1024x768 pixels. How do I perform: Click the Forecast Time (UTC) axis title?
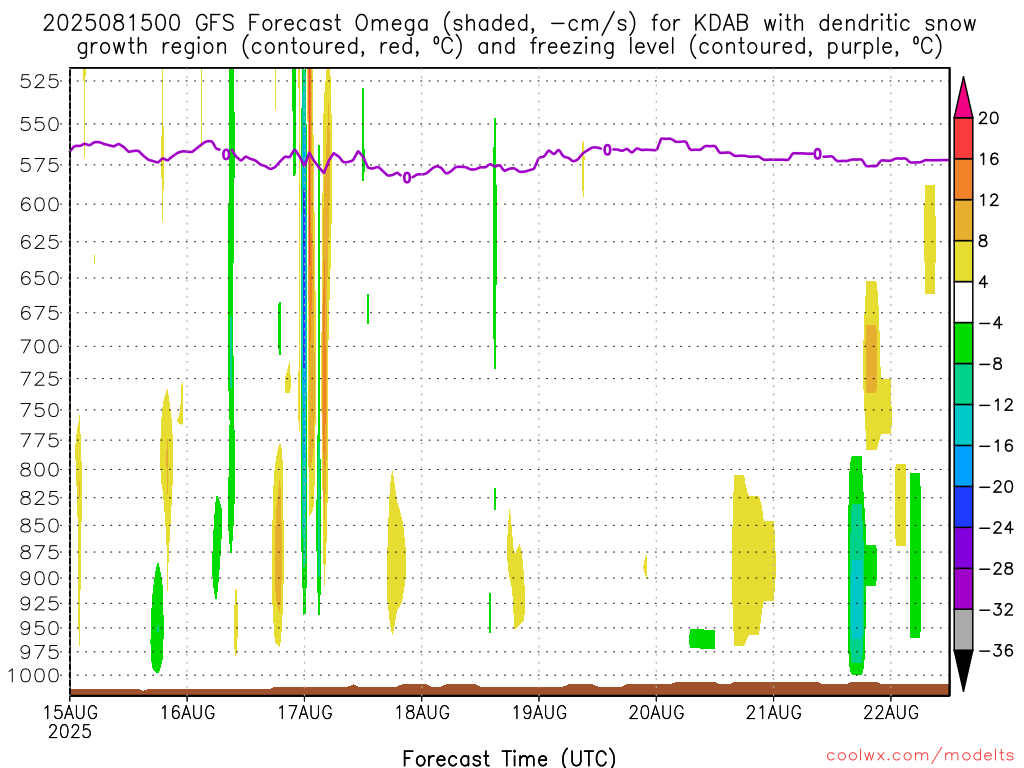click(x=509, y=758)
